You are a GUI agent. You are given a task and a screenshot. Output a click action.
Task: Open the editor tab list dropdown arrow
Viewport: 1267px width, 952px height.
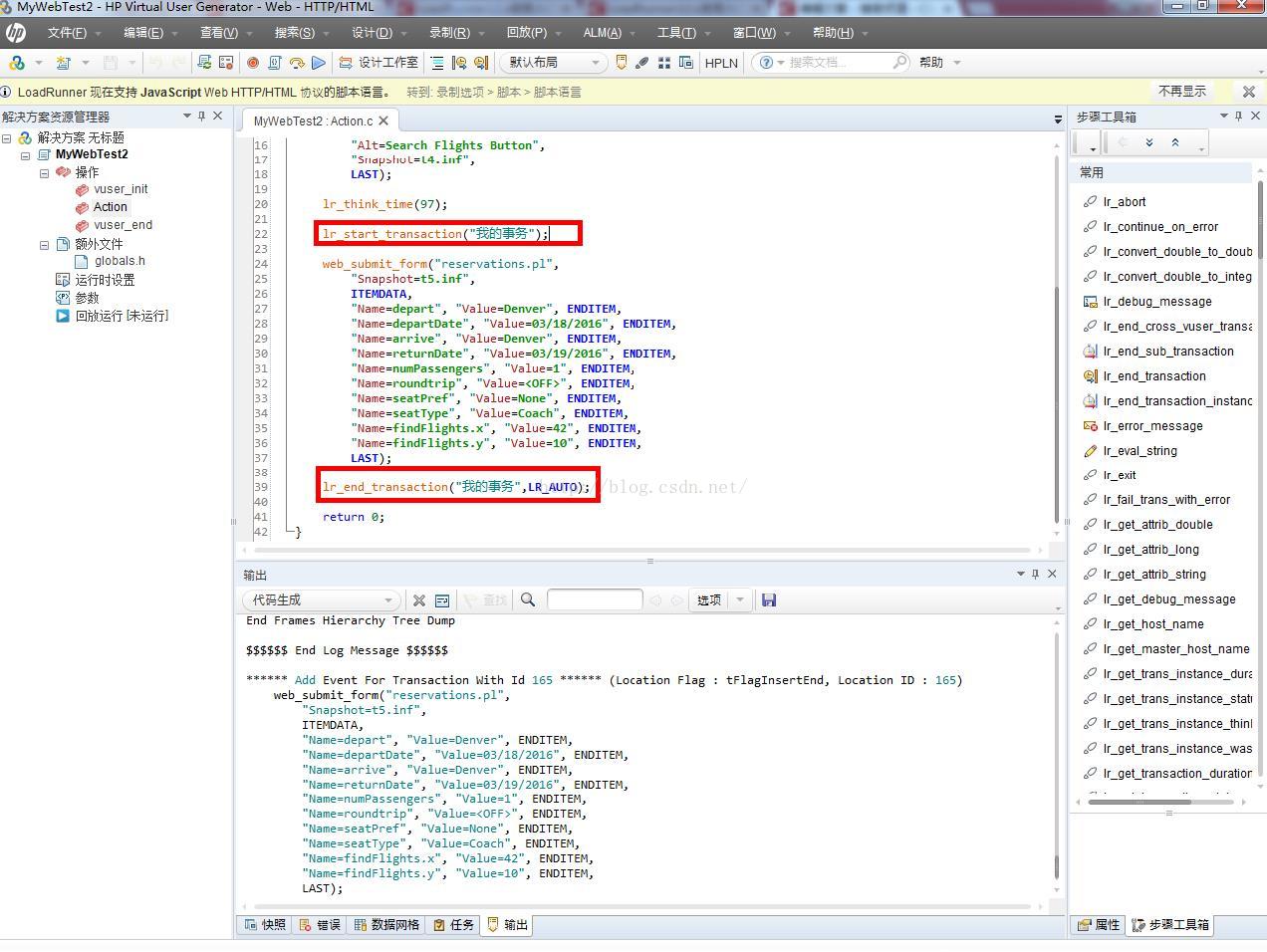[x=1058, y=119]
